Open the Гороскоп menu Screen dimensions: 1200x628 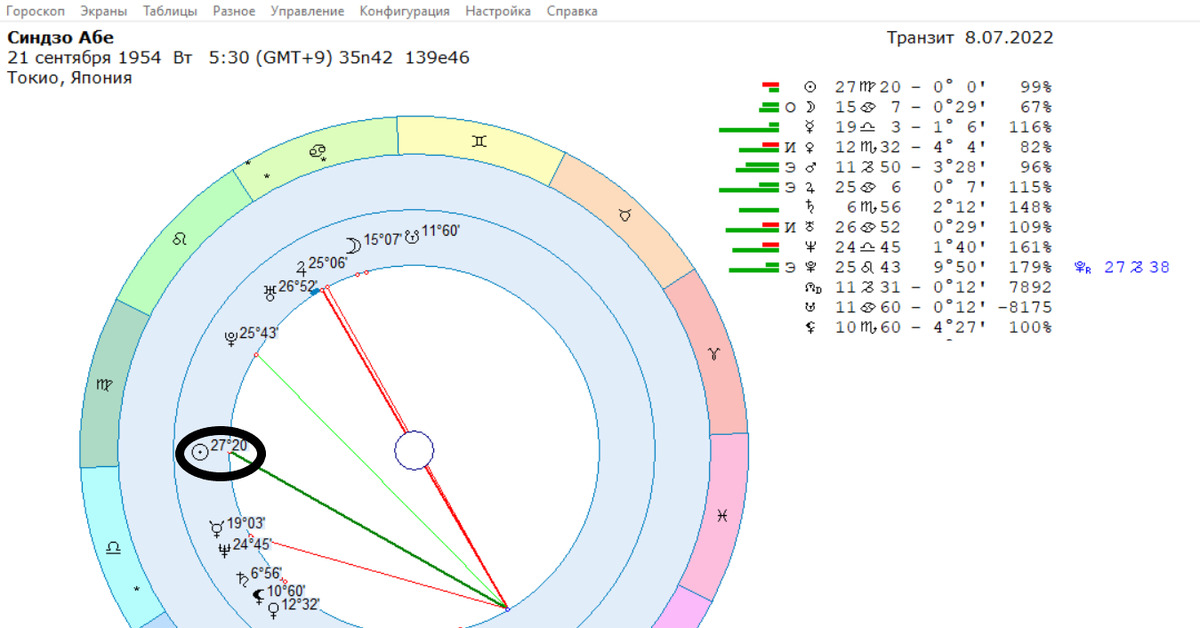pyautogui.click(x=33, y=11)
